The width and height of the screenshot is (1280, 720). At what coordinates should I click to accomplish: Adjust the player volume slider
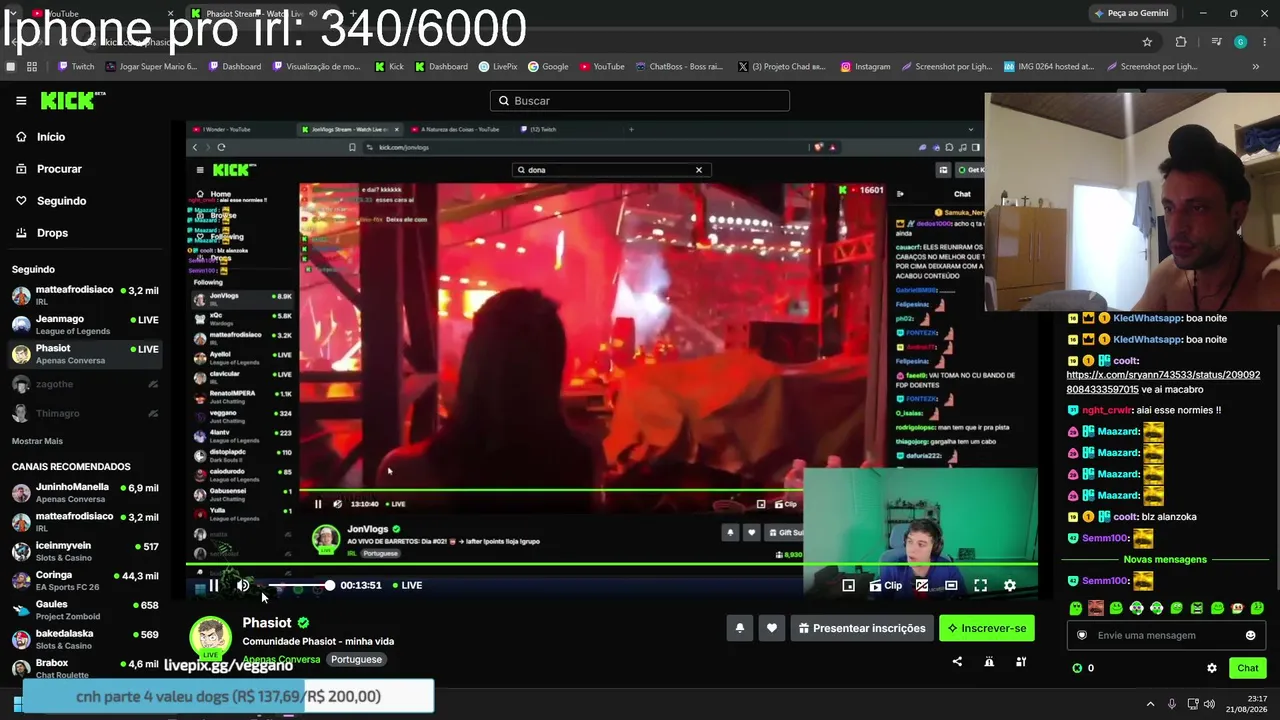point(299,585)
